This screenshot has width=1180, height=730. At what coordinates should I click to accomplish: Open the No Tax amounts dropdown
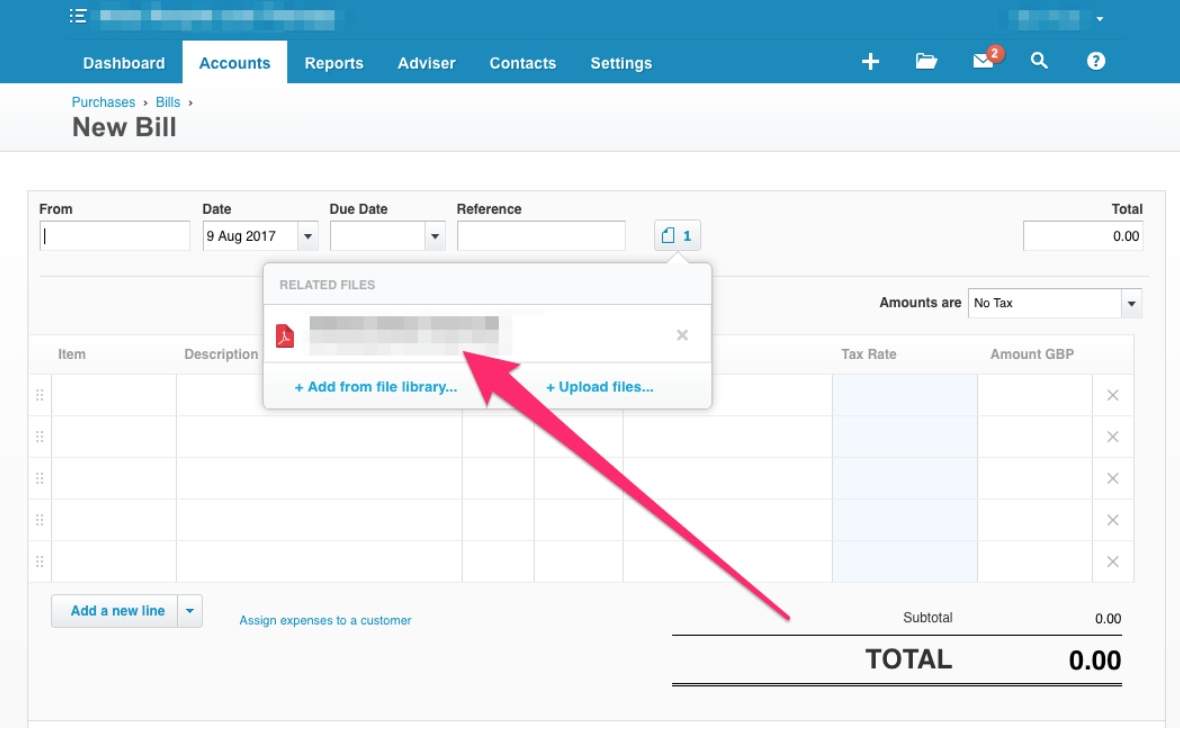click(x=1131, y=303)
